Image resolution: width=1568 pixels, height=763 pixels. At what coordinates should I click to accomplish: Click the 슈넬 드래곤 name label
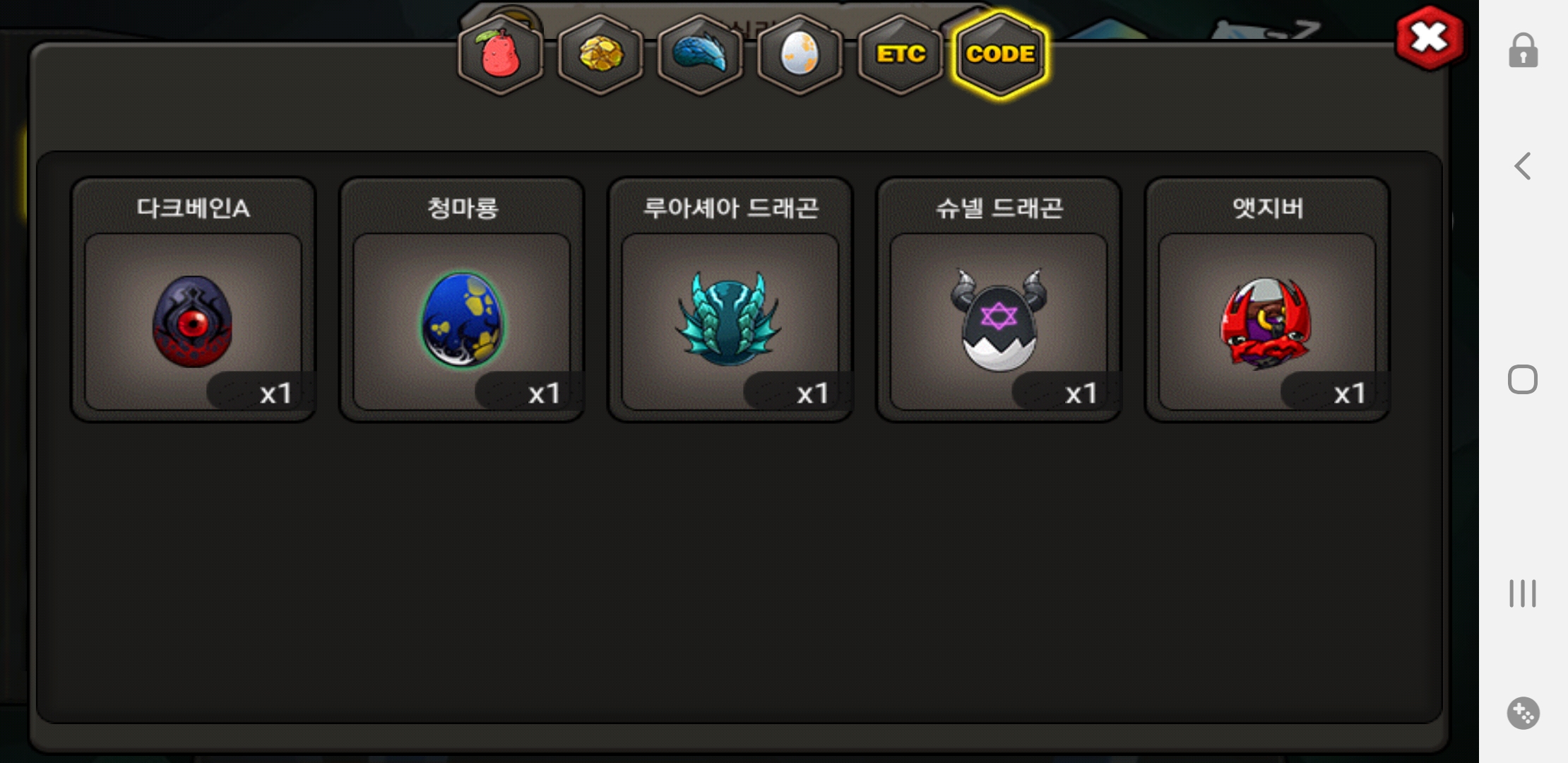pyautogui.click(x=999, y=208)
